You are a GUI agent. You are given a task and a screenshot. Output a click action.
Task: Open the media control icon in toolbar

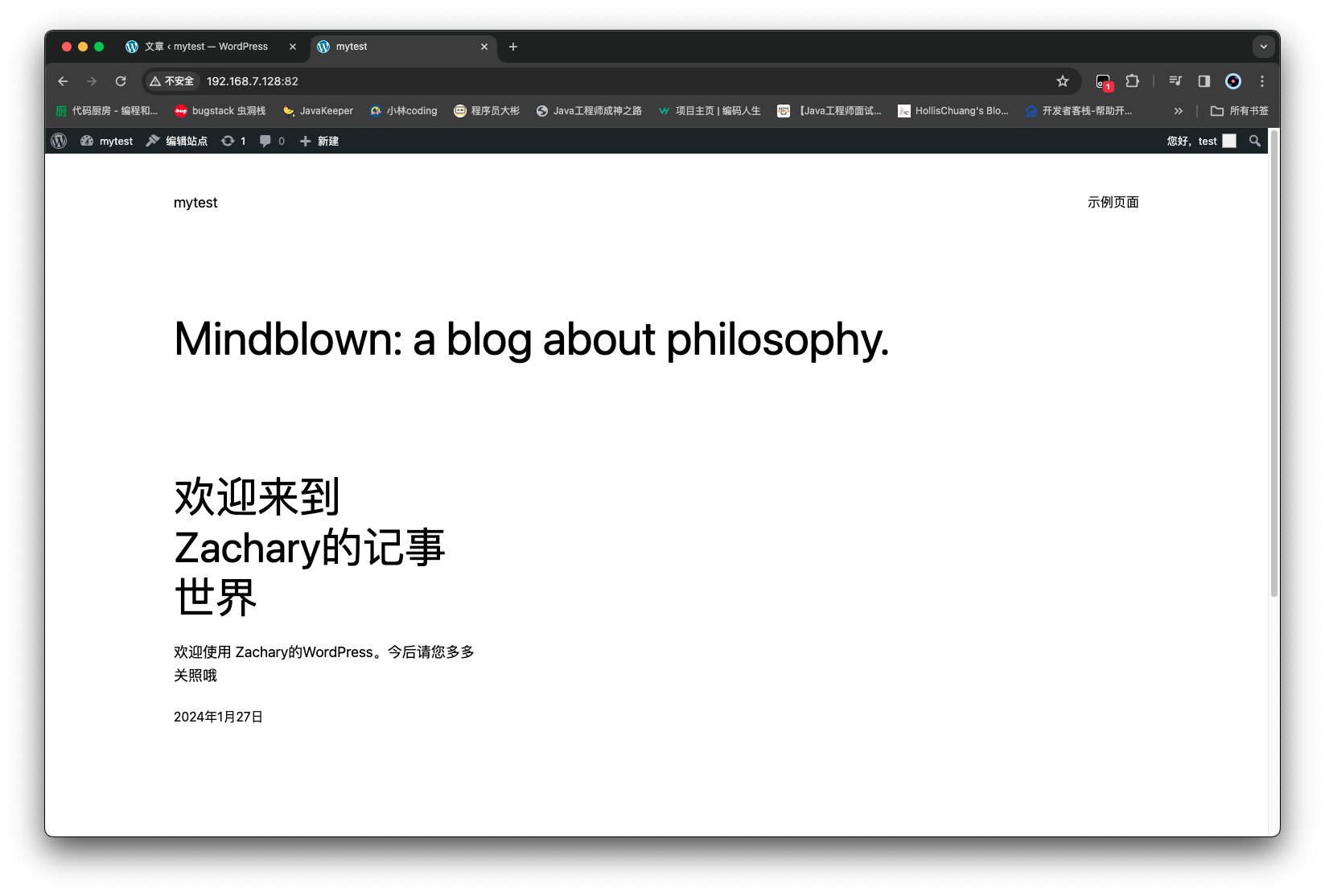pos(1175,81)
